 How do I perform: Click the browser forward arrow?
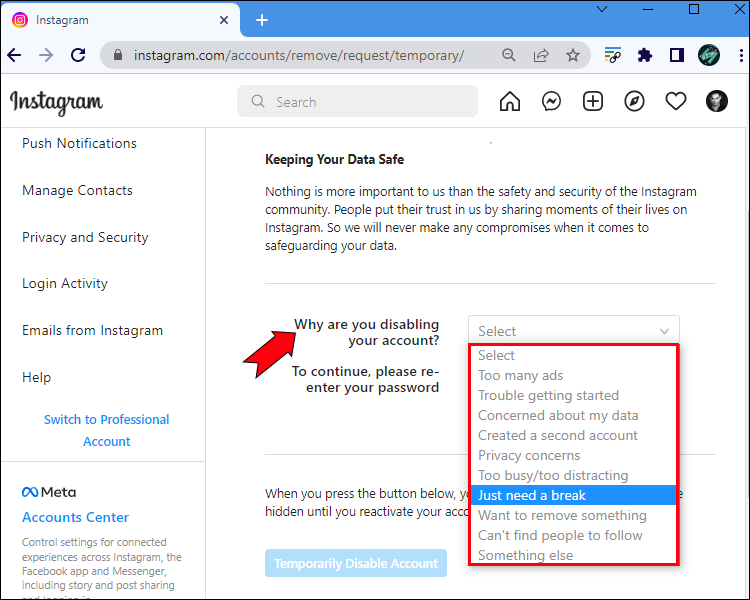[46, 56]
